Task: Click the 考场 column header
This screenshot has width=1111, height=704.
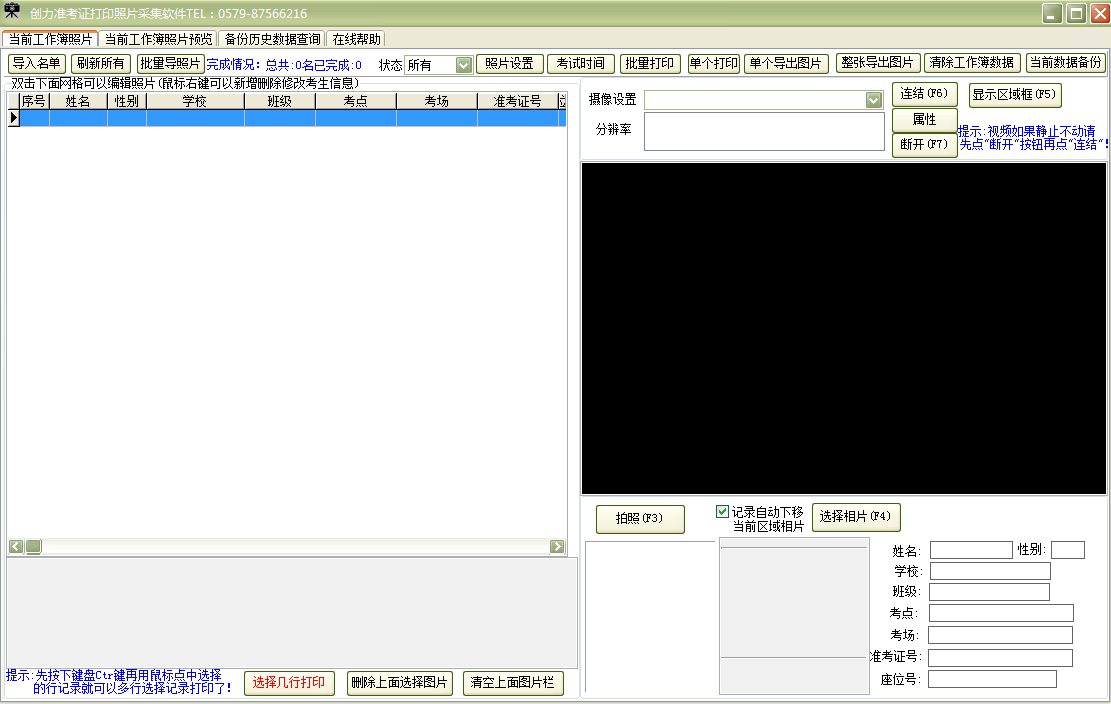Action: click(x=436, y=101)
